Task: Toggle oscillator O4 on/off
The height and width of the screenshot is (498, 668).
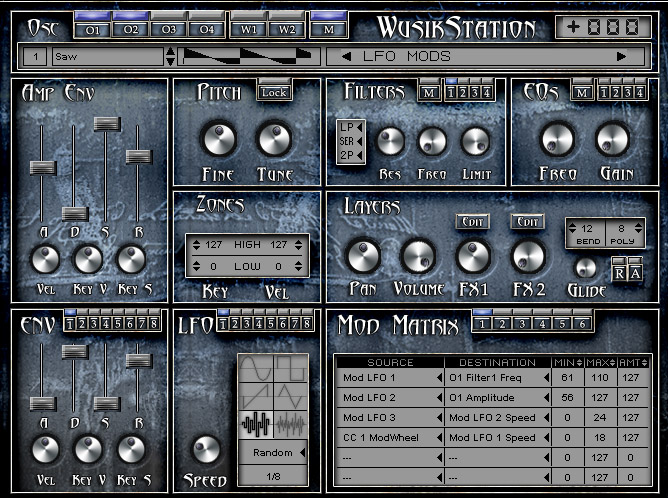Action: (207, 25)
